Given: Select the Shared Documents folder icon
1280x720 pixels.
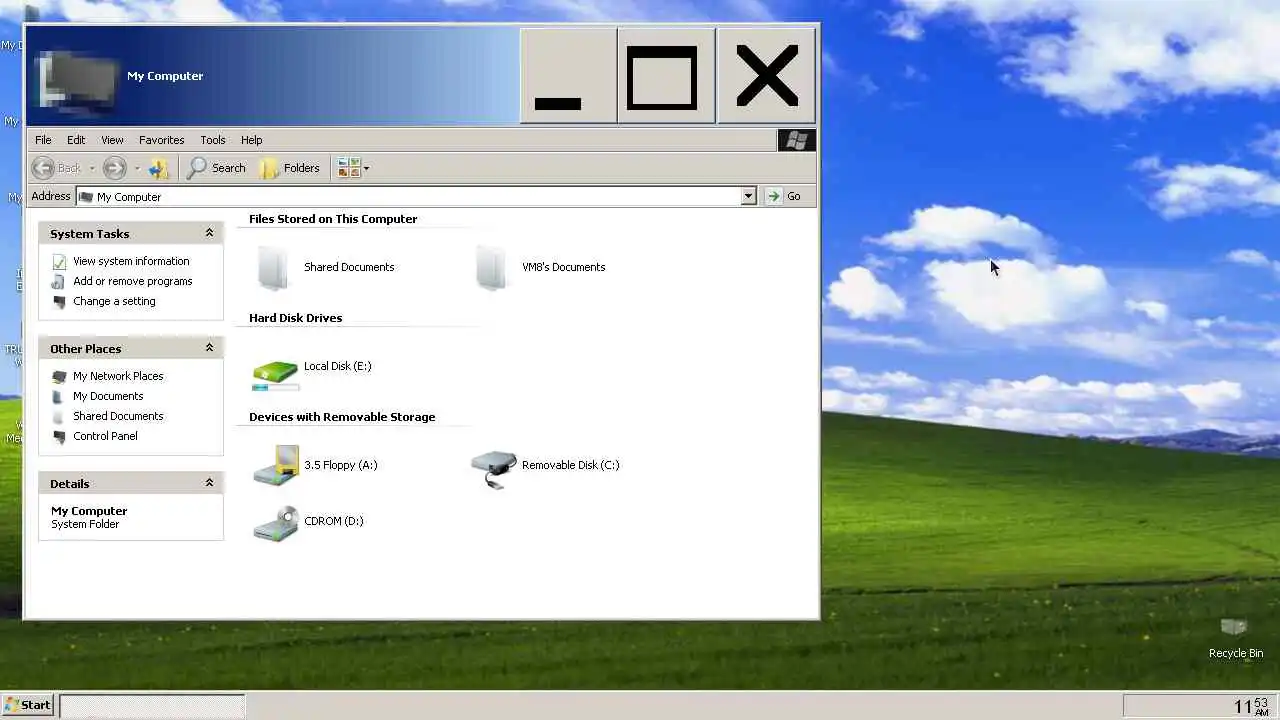Looking at the screenshot, I should coord(273,267).
